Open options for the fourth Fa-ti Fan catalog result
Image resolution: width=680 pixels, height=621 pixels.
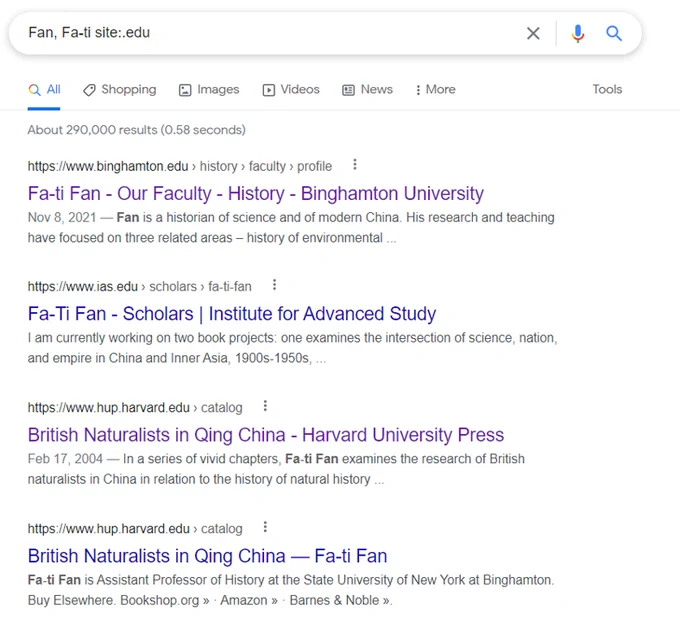coord(265,527)
